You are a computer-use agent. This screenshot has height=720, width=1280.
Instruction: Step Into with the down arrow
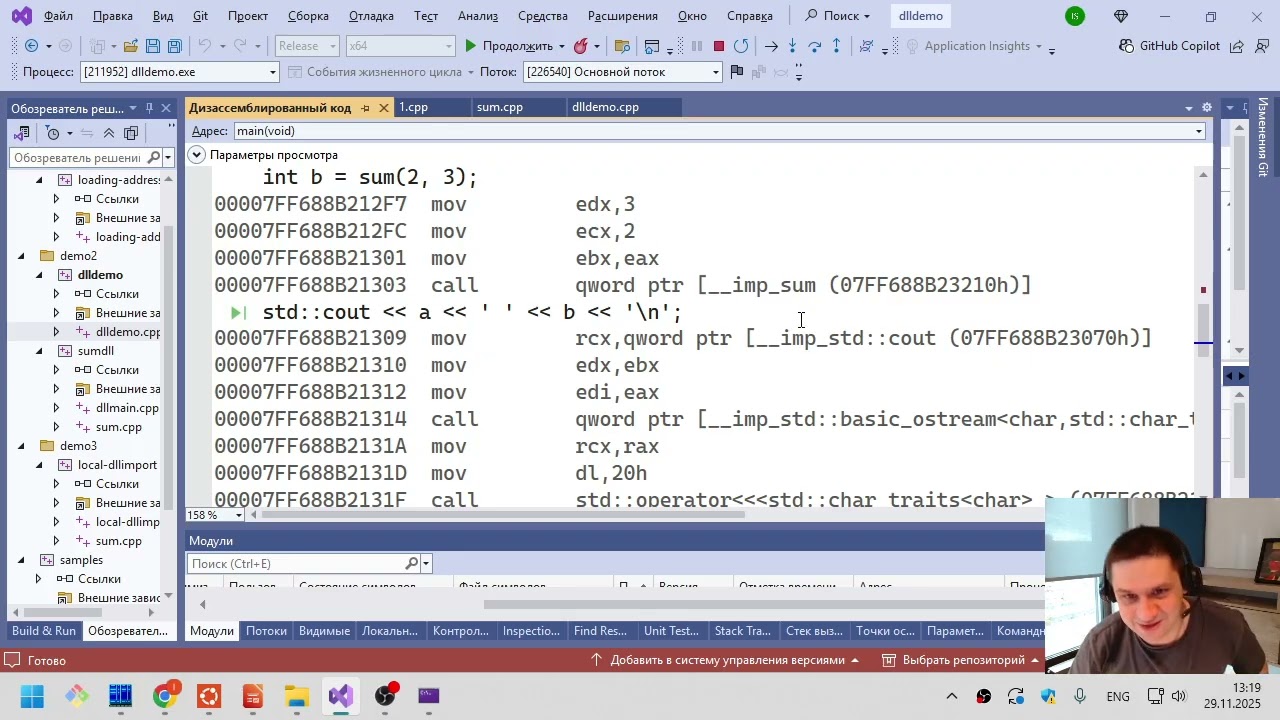pyautogui.click(x=792, y=46)
